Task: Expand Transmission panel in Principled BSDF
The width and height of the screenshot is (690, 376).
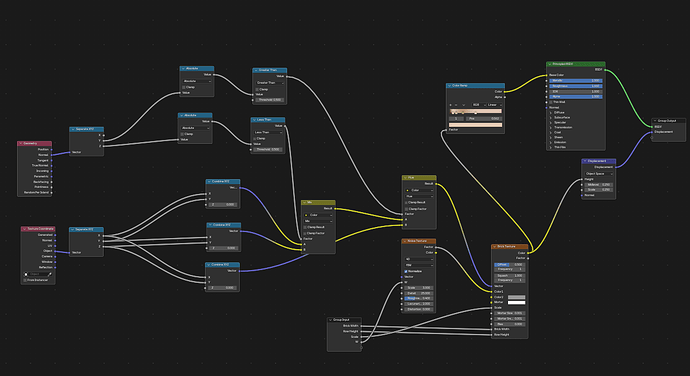Action: [551, 127]
